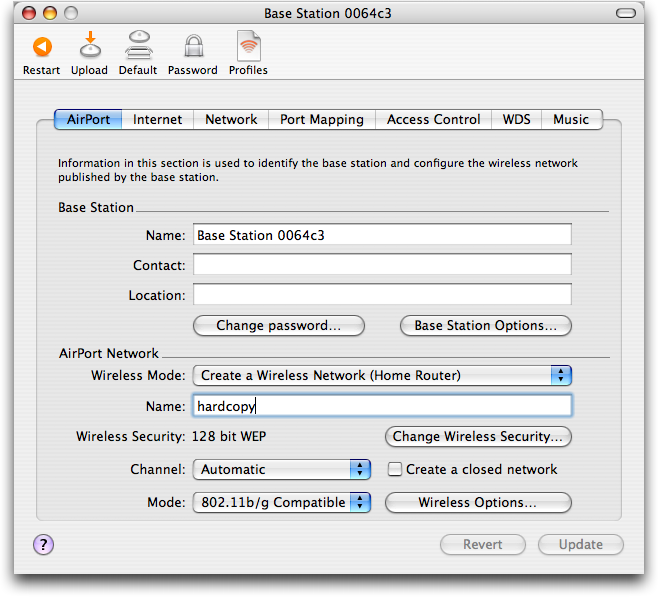The width and height of the screenshot is (658, 597).
Task: Select the WDS tab
Action: coord(516,119)
